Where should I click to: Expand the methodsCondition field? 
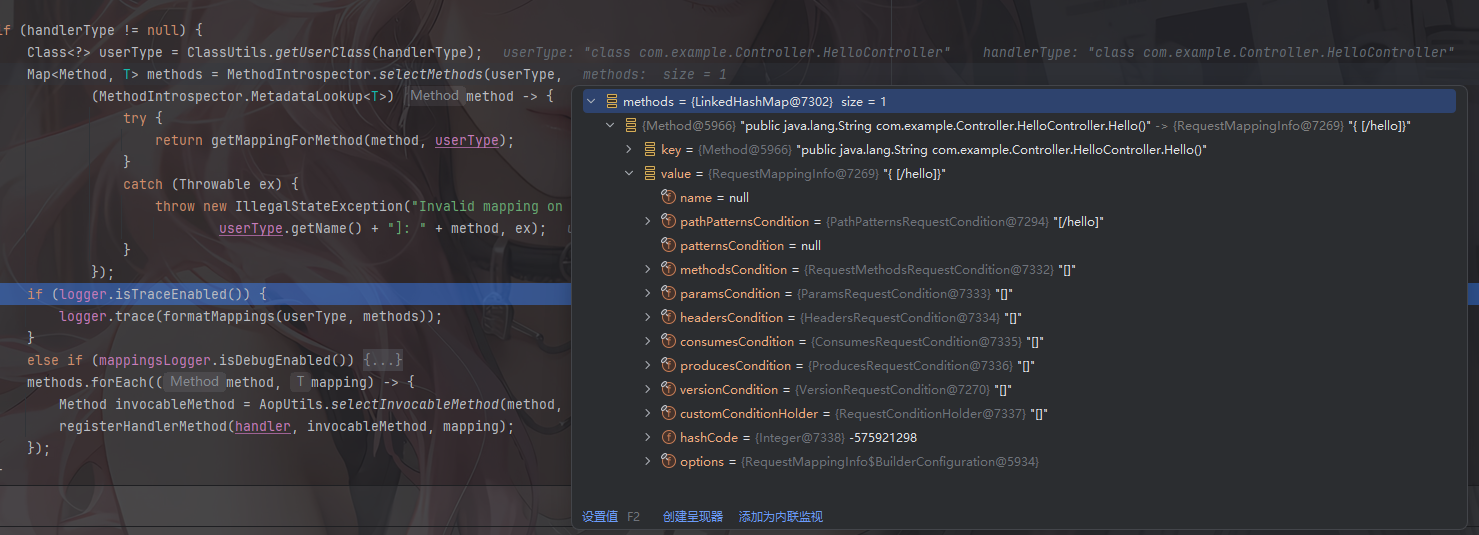(x=648, y=270)
